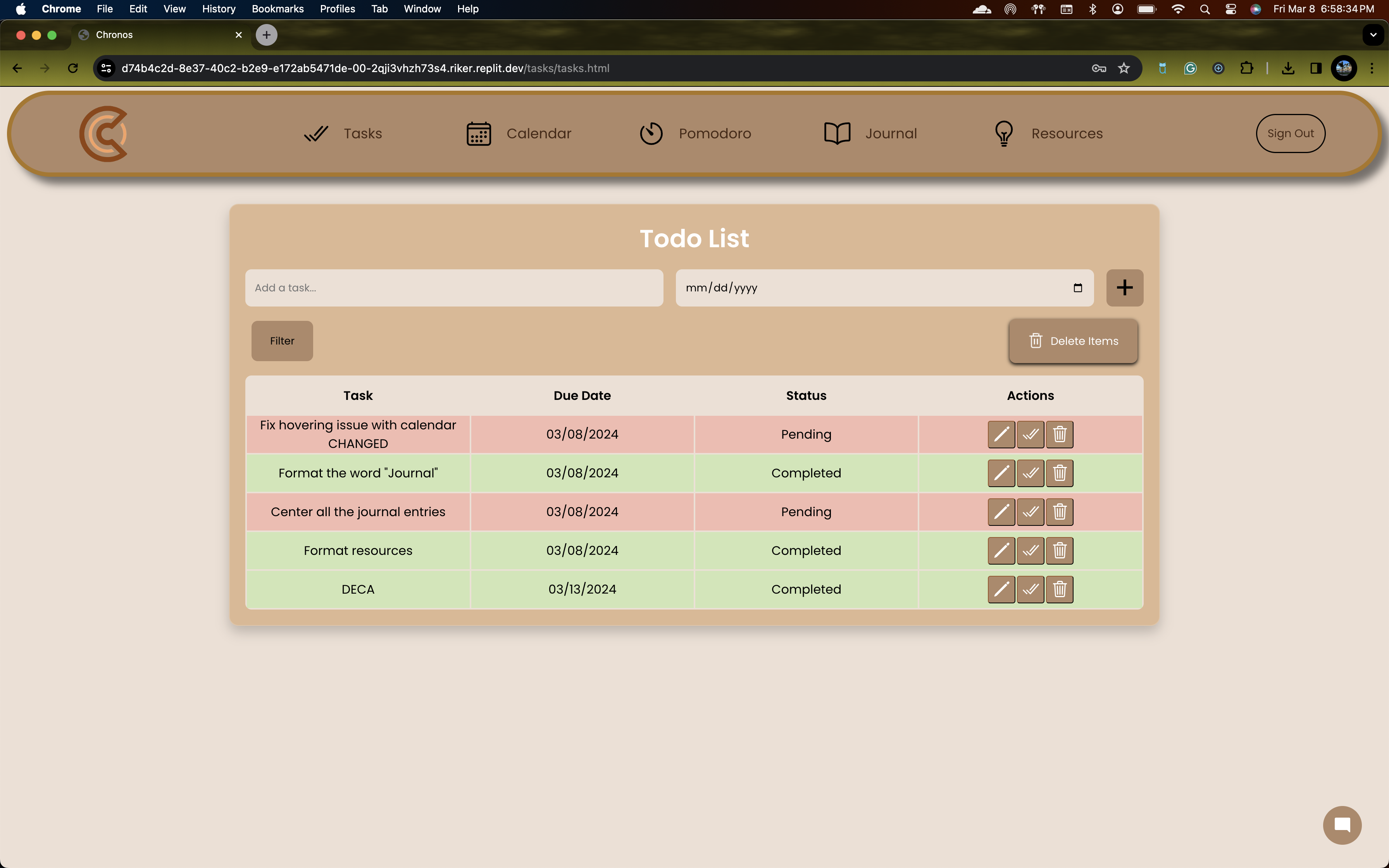Click the Delete Items button
This screenshot has width=1389, height=868.
[1073, 341]
